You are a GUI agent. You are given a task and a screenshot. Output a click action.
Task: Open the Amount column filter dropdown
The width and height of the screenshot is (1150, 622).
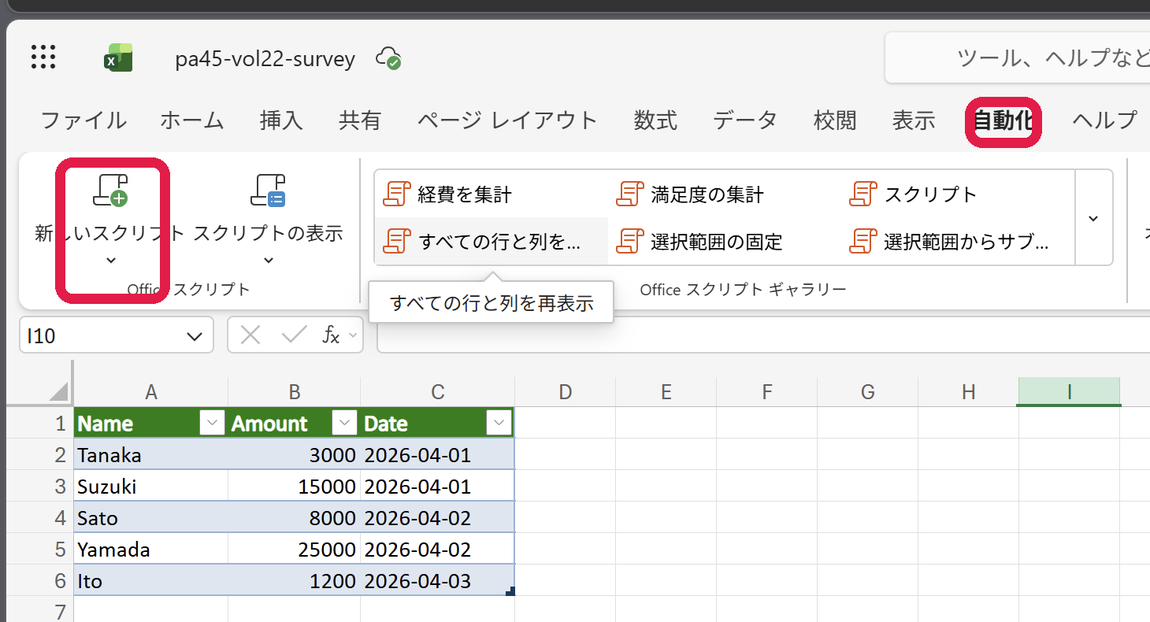coord(344,422)
